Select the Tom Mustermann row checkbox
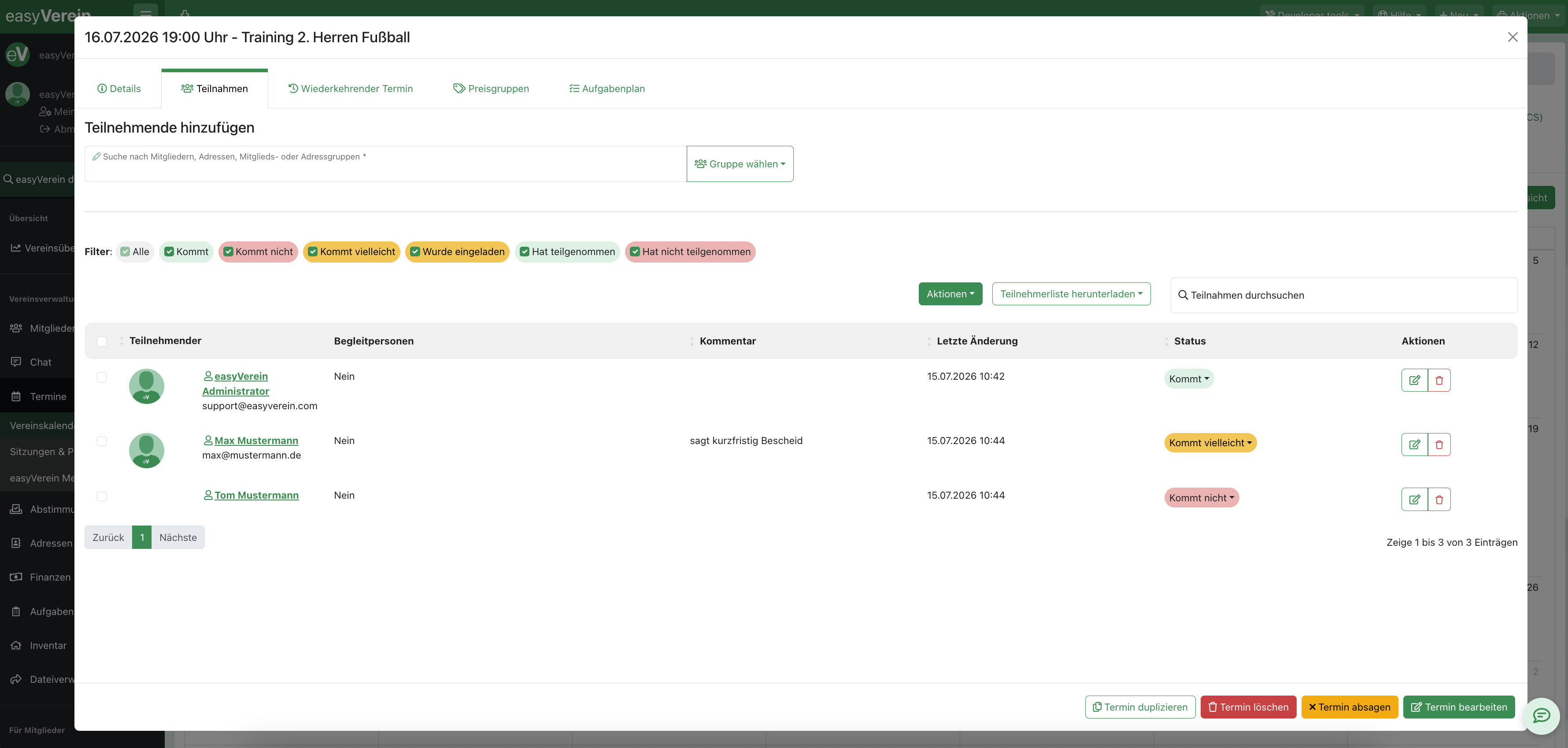This screenshot has width=1568, height=748. 102,496
